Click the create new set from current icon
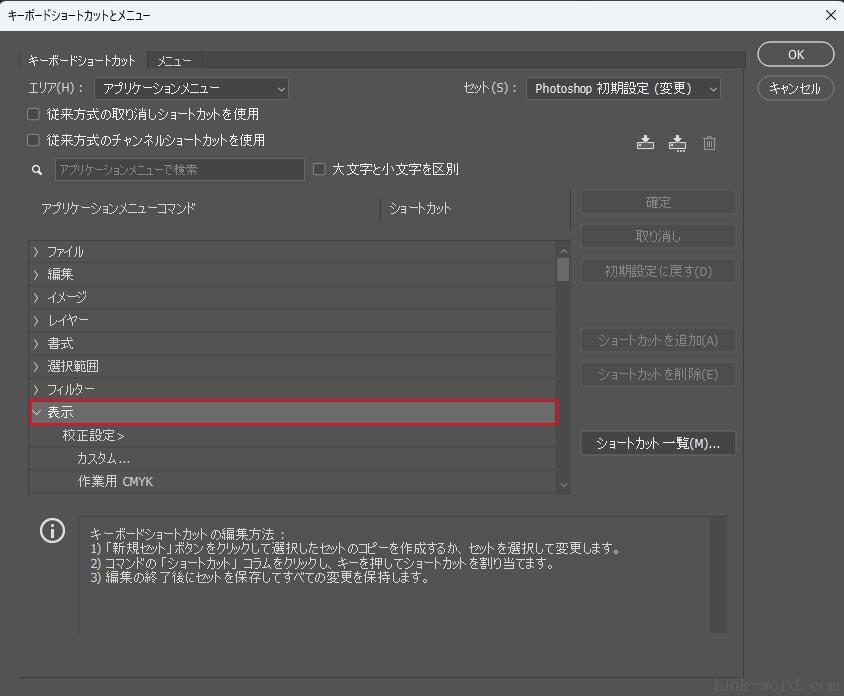The height and width of the screenshot is (696, 844). tap(677, 143)
